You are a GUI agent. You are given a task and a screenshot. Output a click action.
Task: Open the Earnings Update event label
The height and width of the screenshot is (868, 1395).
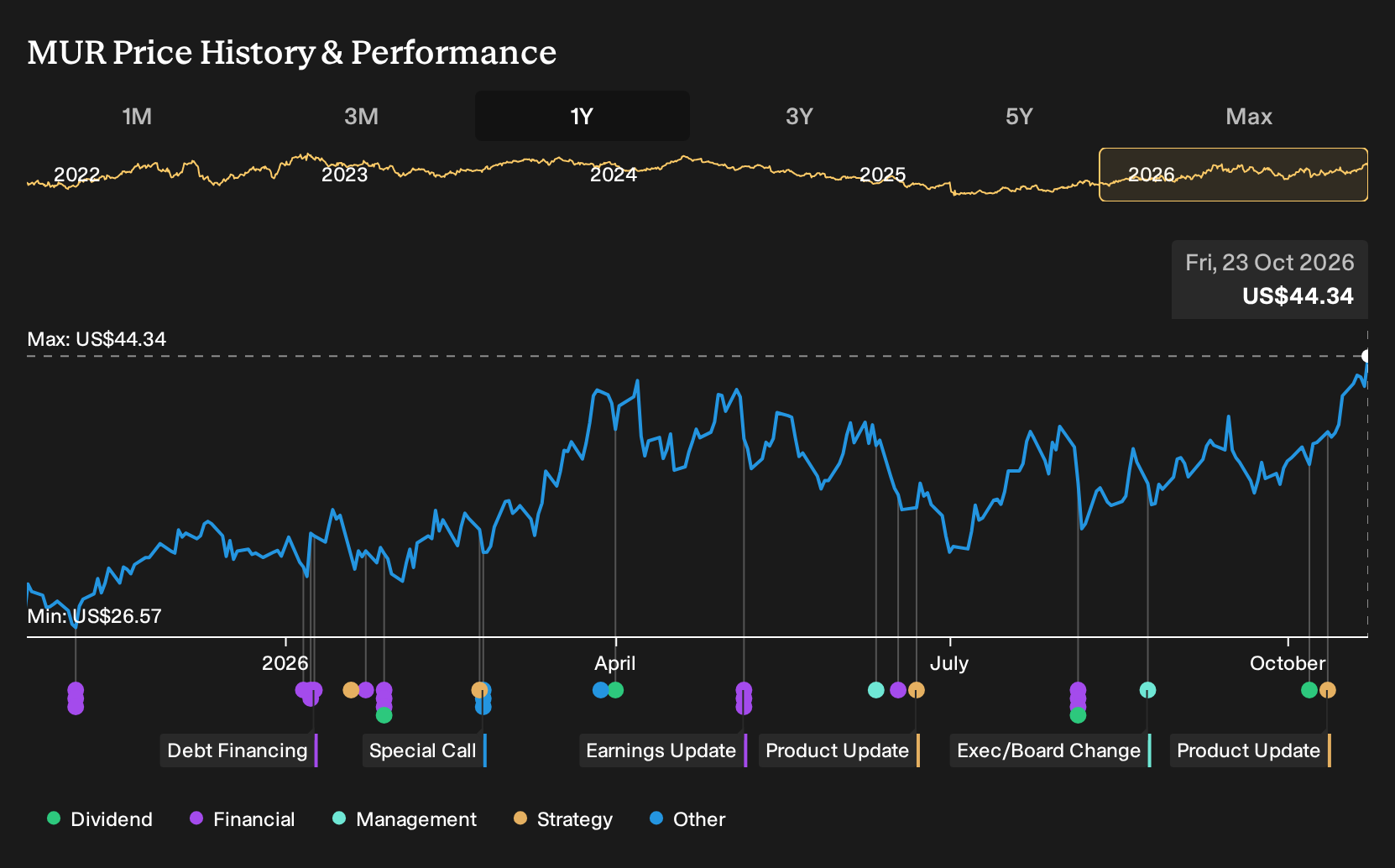662,750
